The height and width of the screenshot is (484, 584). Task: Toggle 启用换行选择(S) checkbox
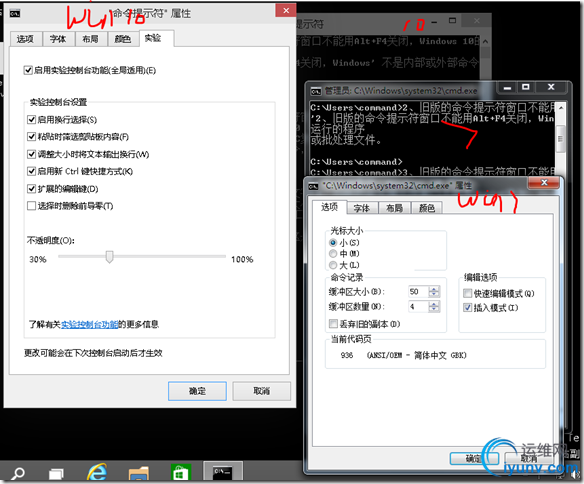click(x=31, y=120)
